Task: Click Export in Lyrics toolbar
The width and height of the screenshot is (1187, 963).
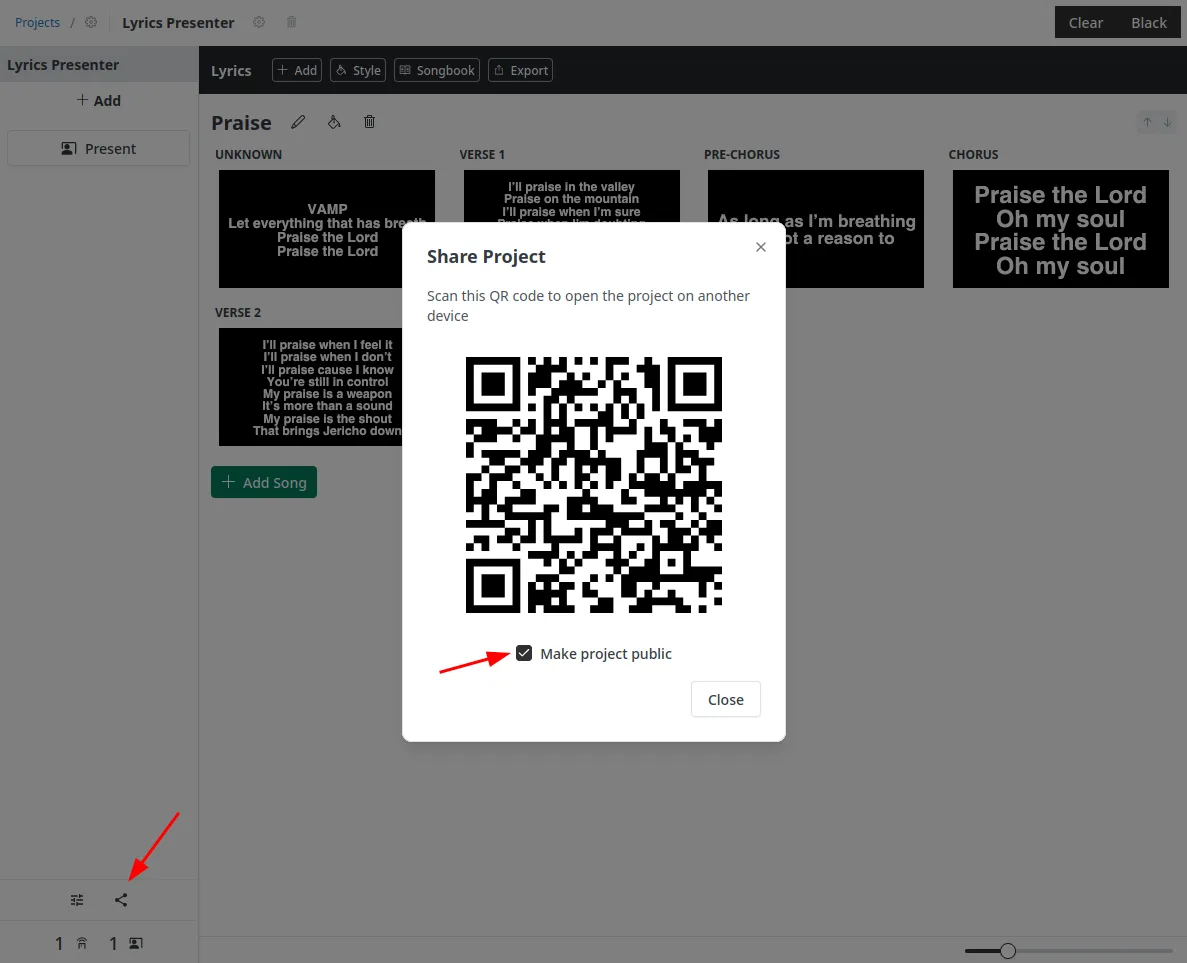Action: pyautogui.click(x=520, y=70)
